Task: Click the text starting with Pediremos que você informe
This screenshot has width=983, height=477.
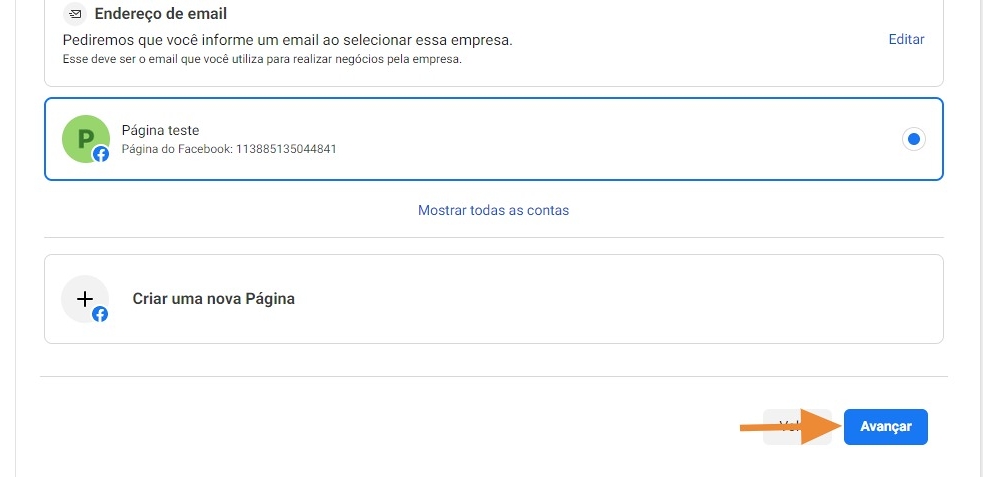Action: coord(287,40)
